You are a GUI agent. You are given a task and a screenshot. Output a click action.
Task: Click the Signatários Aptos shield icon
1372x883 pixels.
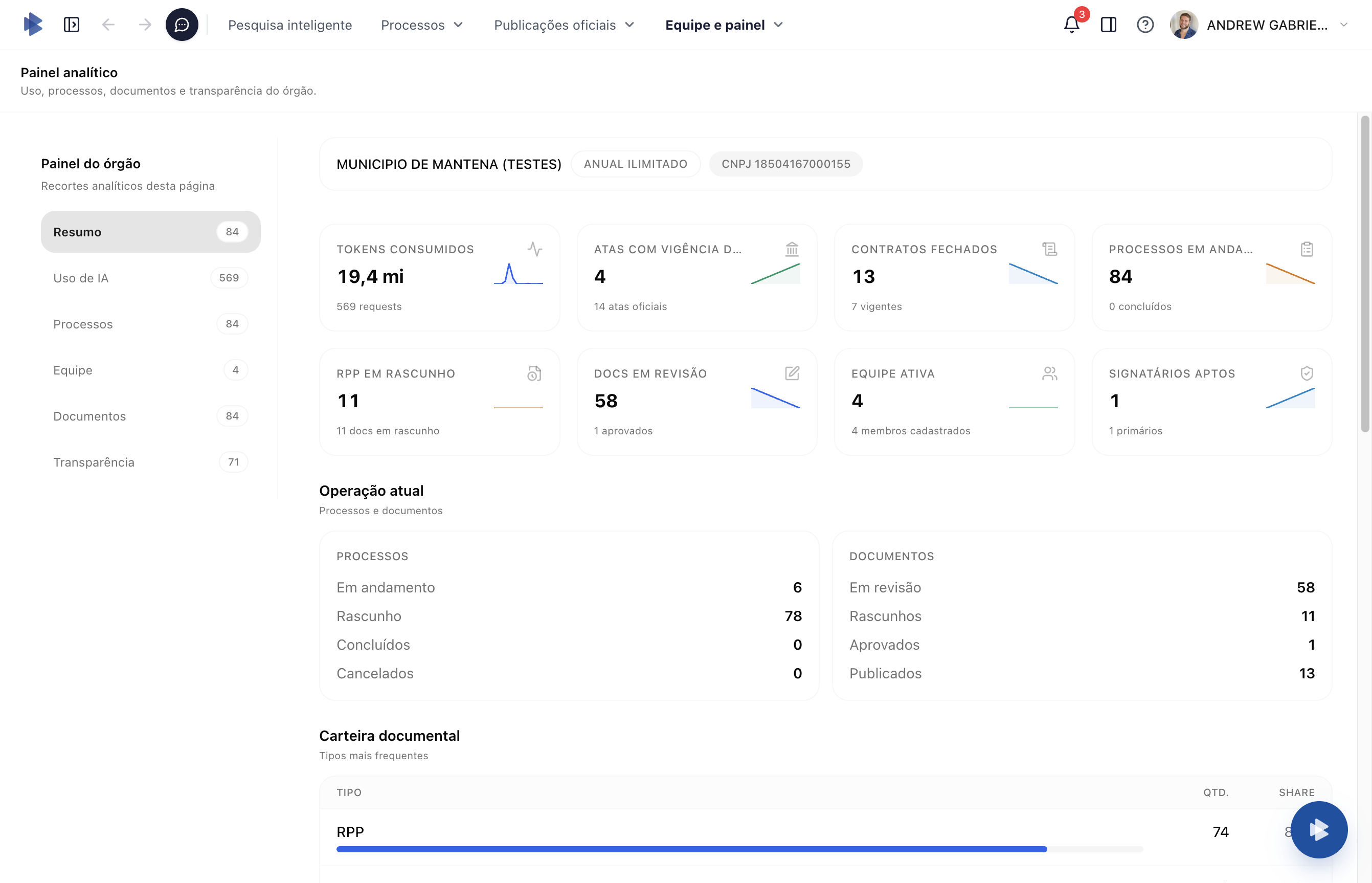1307,373
